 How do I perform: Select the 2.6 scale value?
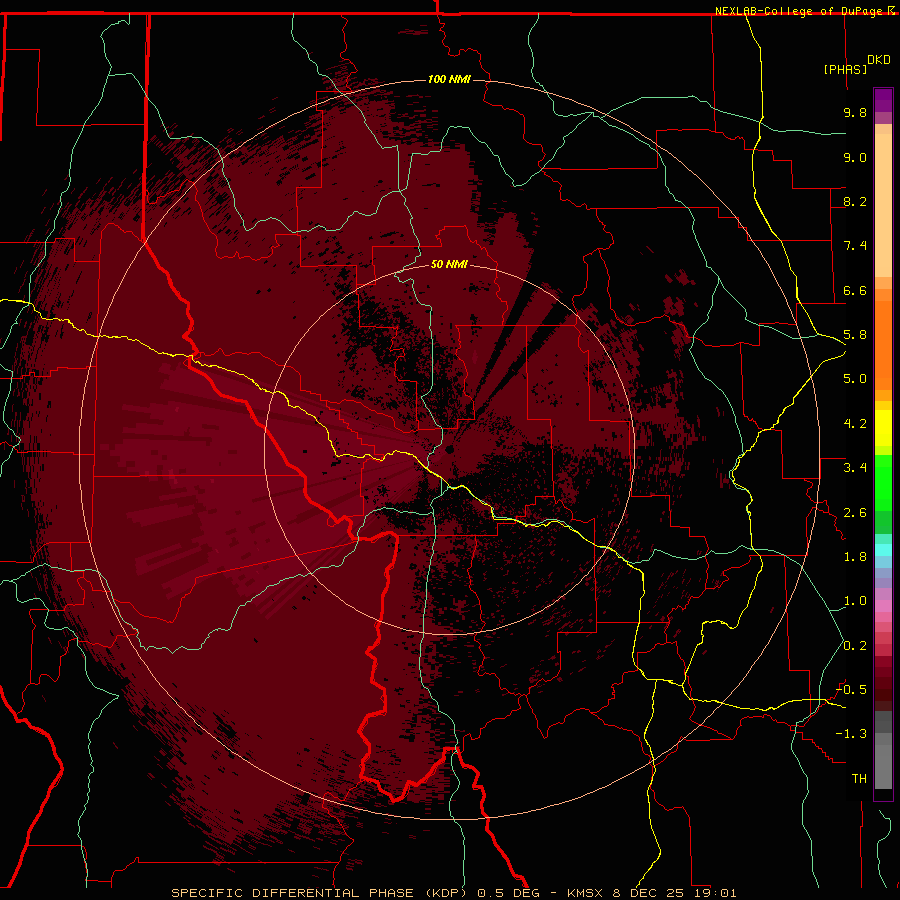pos(855,513)
